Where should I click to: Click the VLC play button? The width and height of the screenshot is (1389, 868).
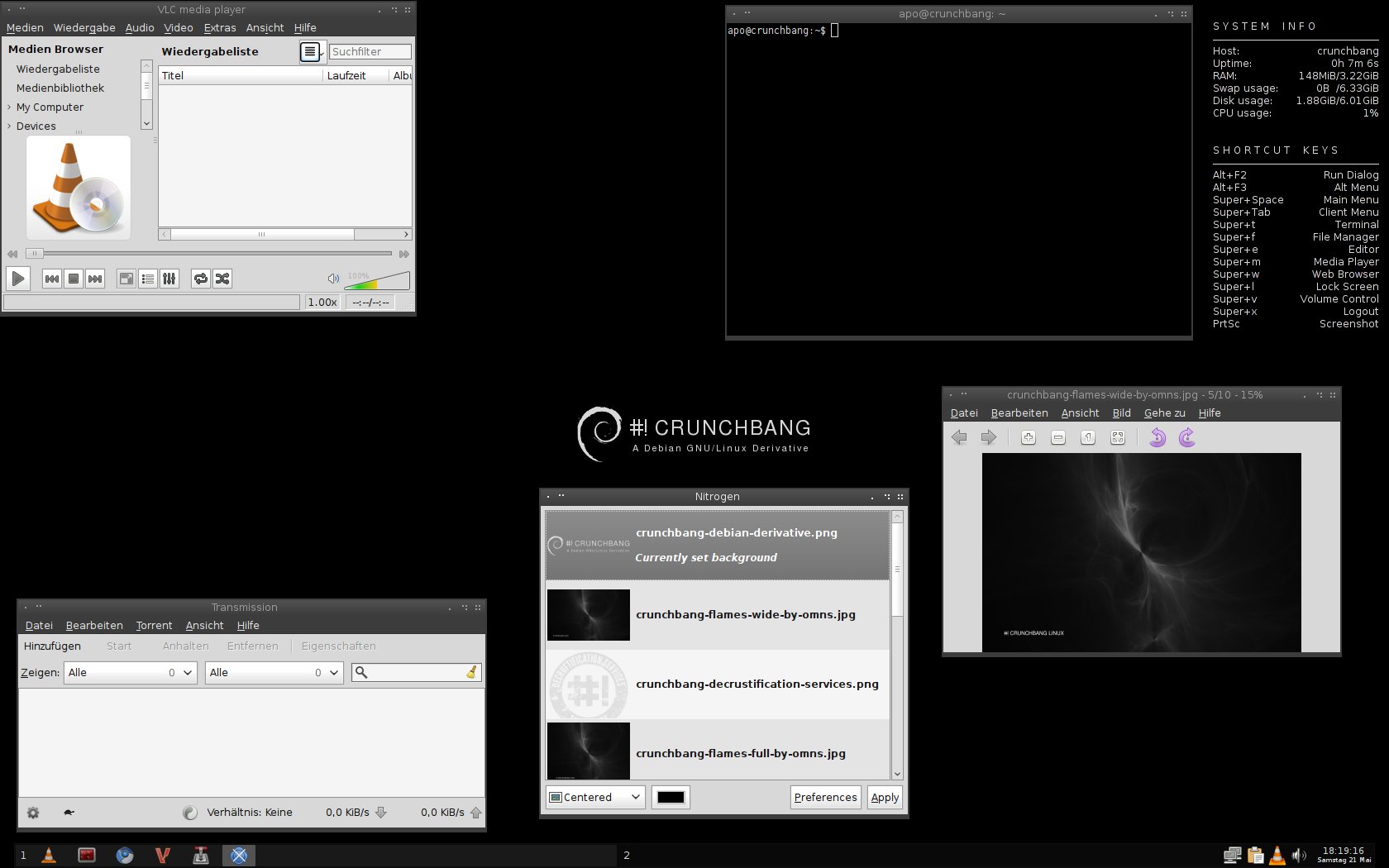pyautogui.click(x=18, y=279)
